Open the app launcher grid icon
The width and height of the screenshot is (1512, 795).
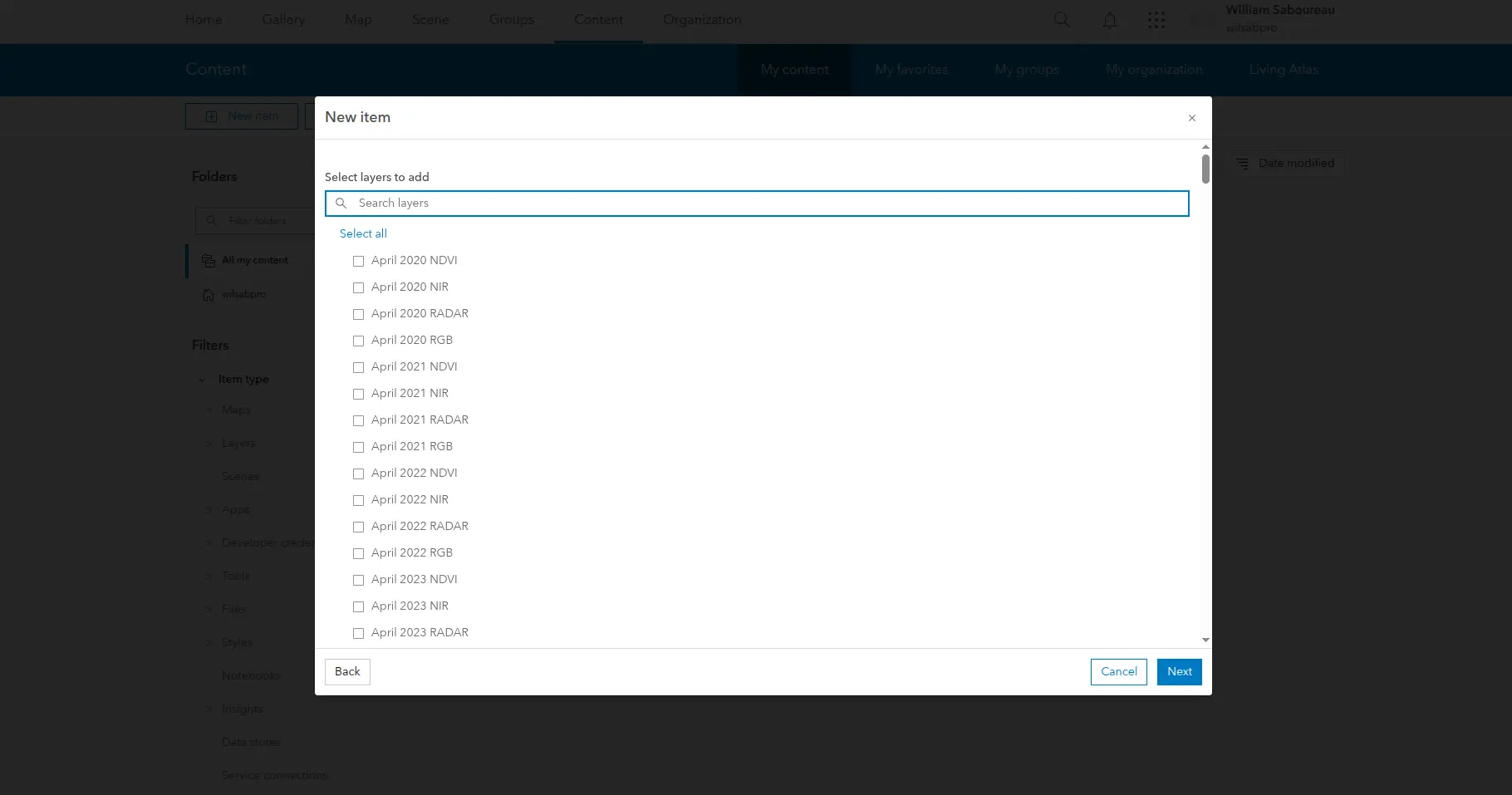coord(1156,19)
